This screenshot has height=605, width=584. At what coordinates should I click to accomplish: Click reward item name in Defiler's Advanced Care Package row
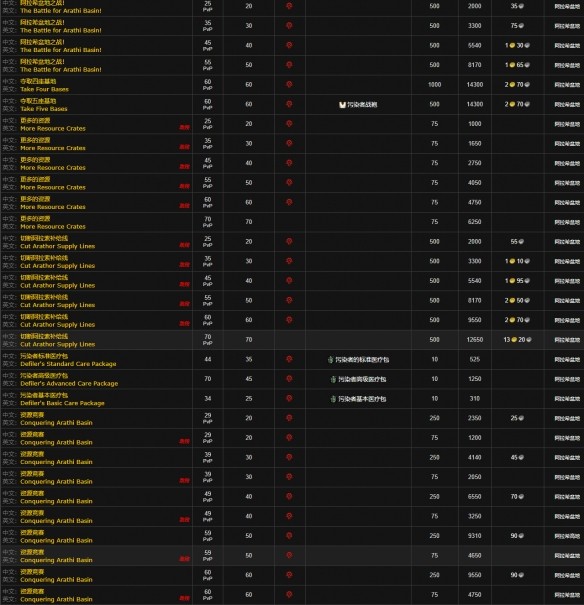(362, 379)
